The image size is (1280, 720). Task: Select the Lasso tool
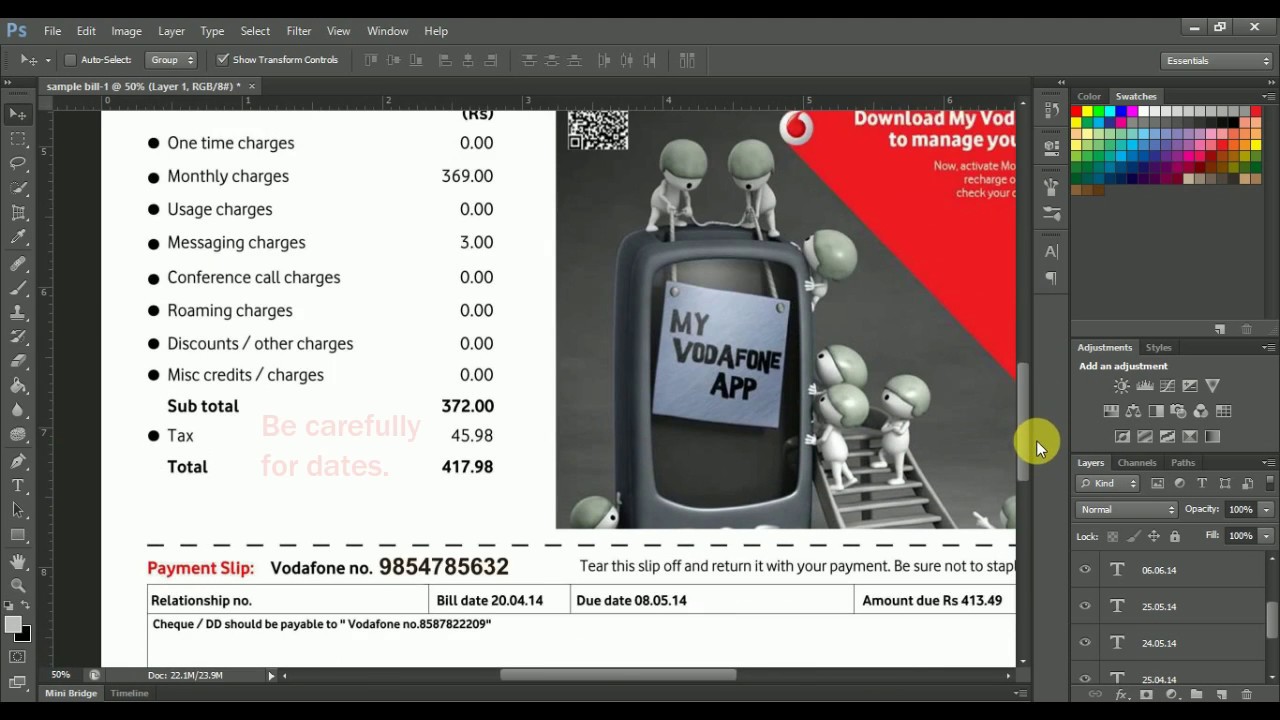[x=18, y=163]
